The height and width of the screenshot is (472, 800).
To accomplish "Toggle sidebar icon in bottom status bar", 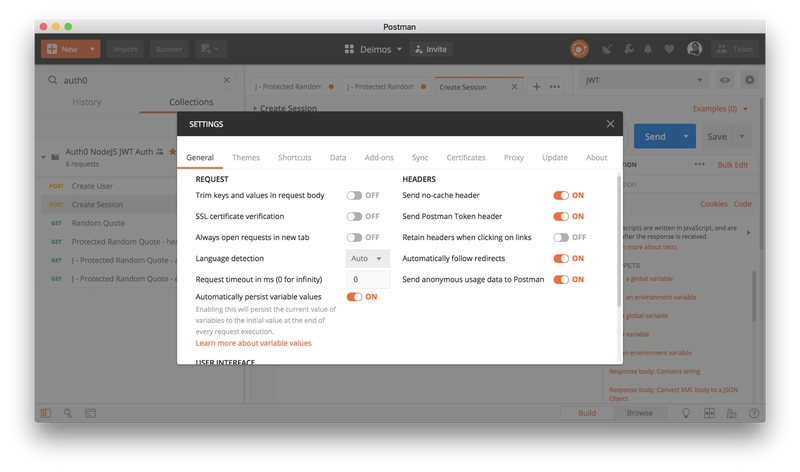I will point(46,413).
